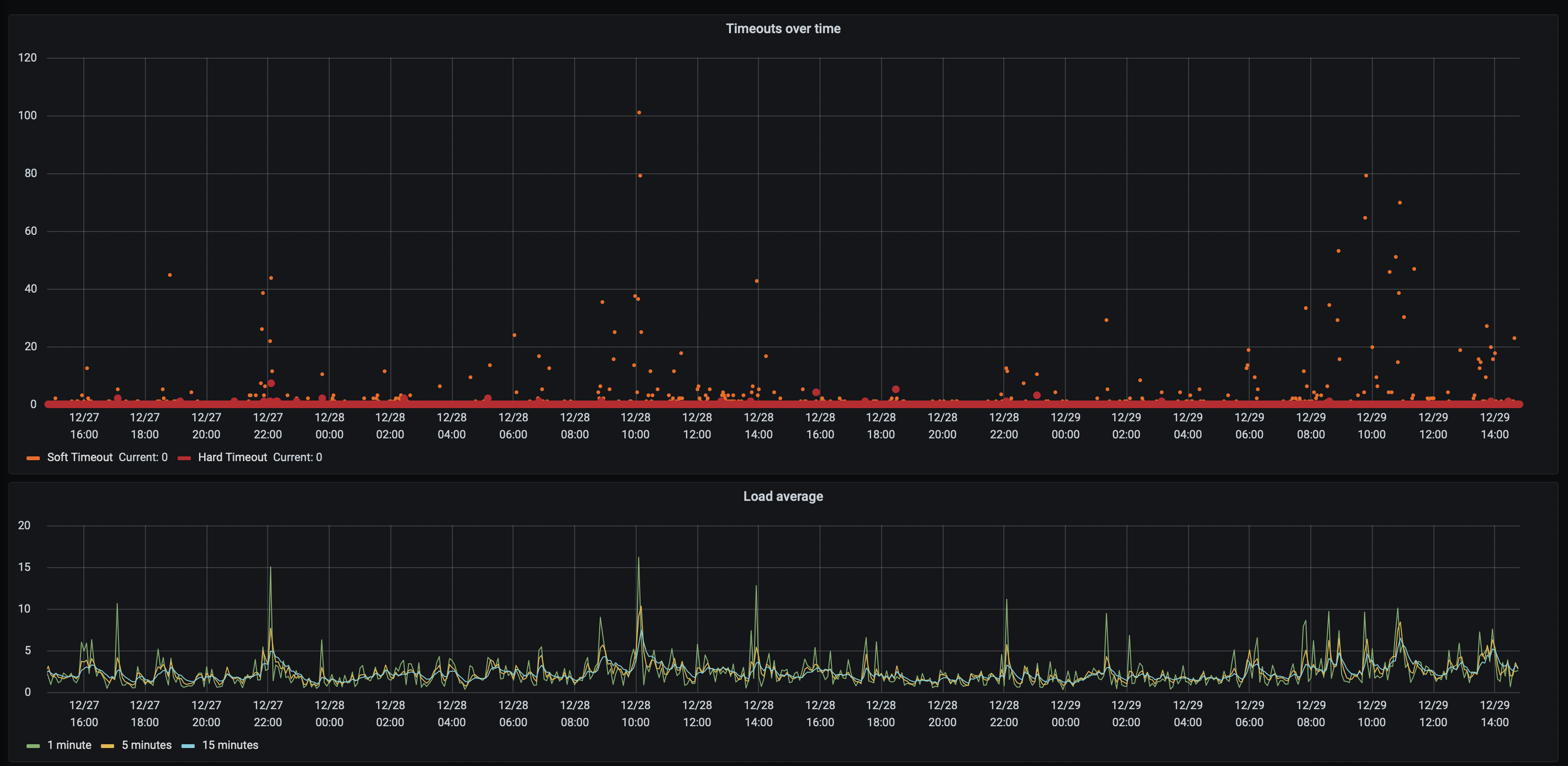Click the hard timeout dot near 12/27 22:00
This screenshot has height=766, width=1568.
pos(271,383)
